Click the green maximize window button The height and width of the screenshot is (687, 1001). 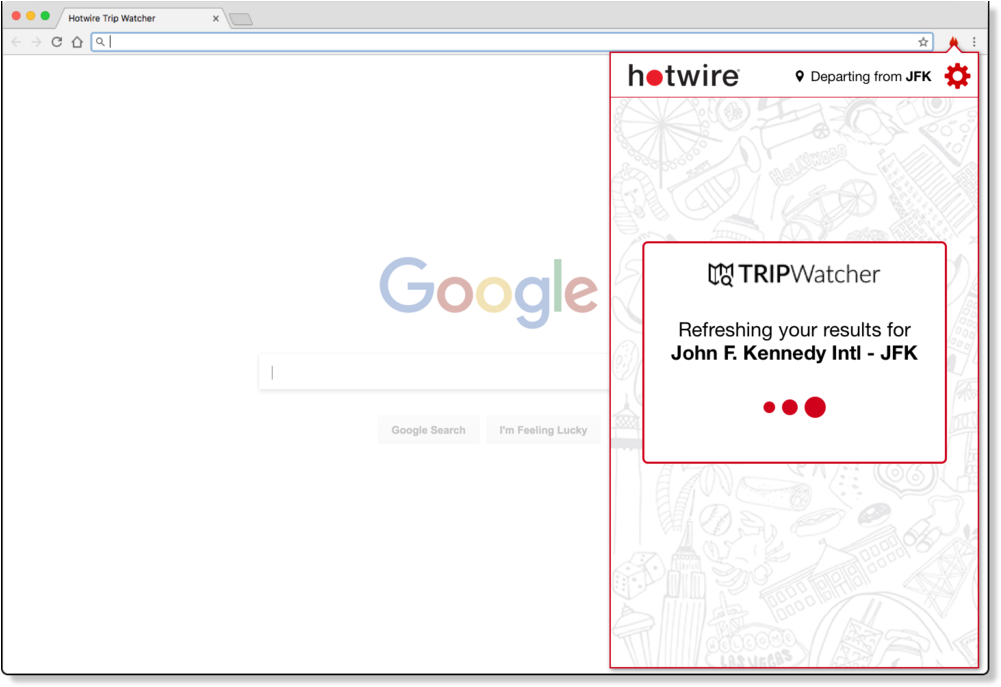(x=45, y=16)
